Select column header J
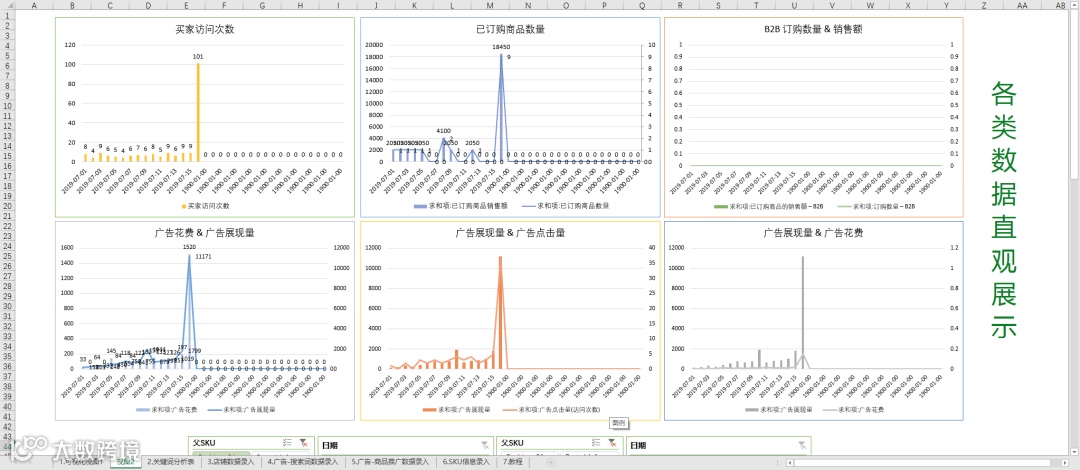The width and height of the screenshot is (1080, 470). [x=376, y=5]
